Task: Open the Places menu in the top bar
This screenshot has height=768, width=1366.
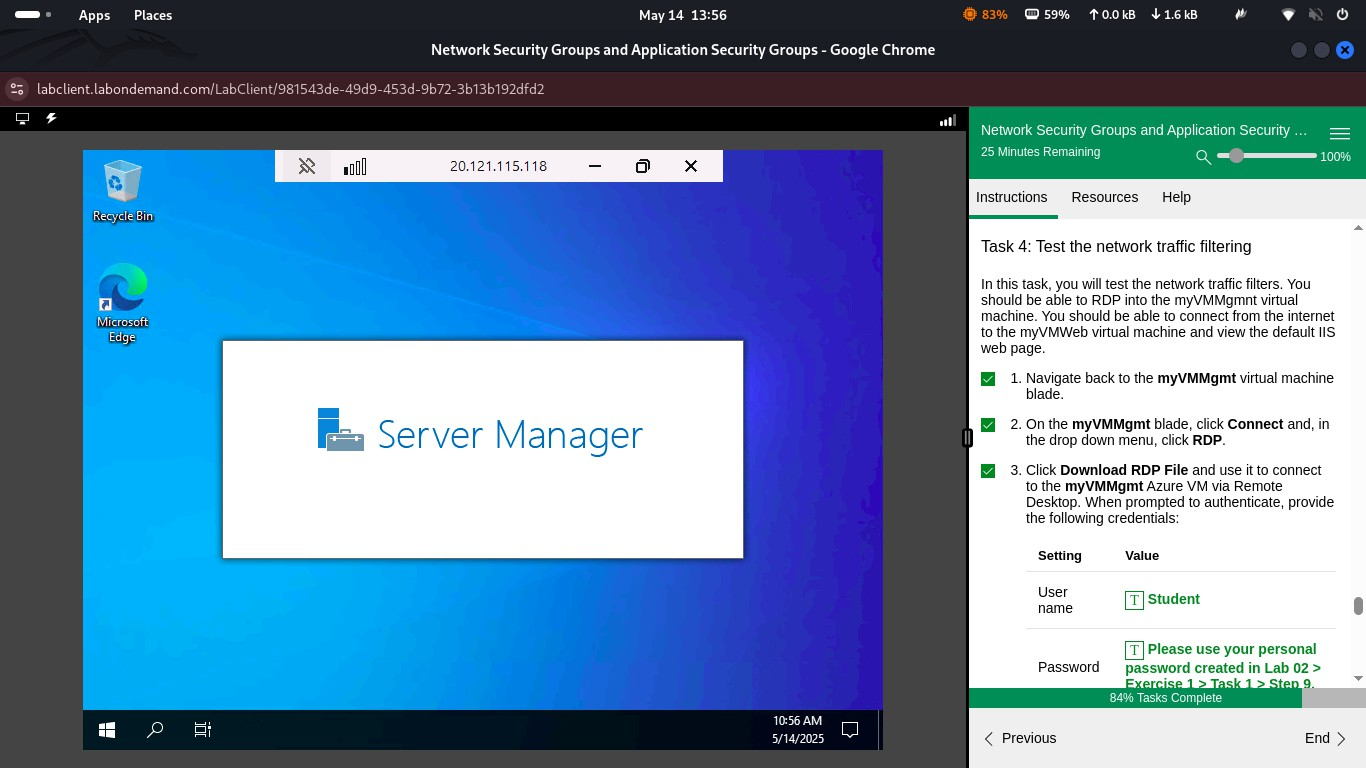Action: click(x=152, y=15)
